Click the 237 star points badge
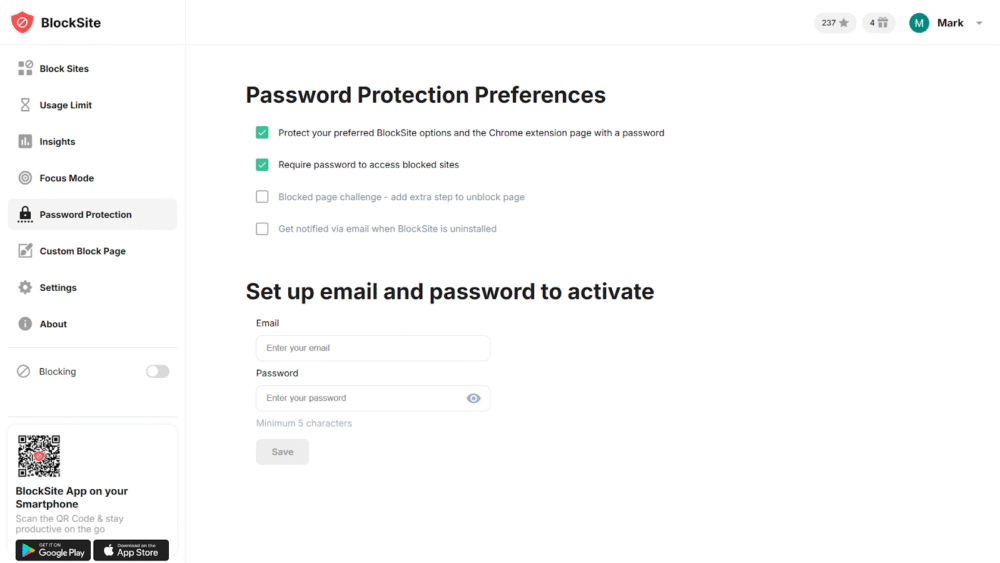The height and width of the screenshot is (563, 1000). point(835,23)
